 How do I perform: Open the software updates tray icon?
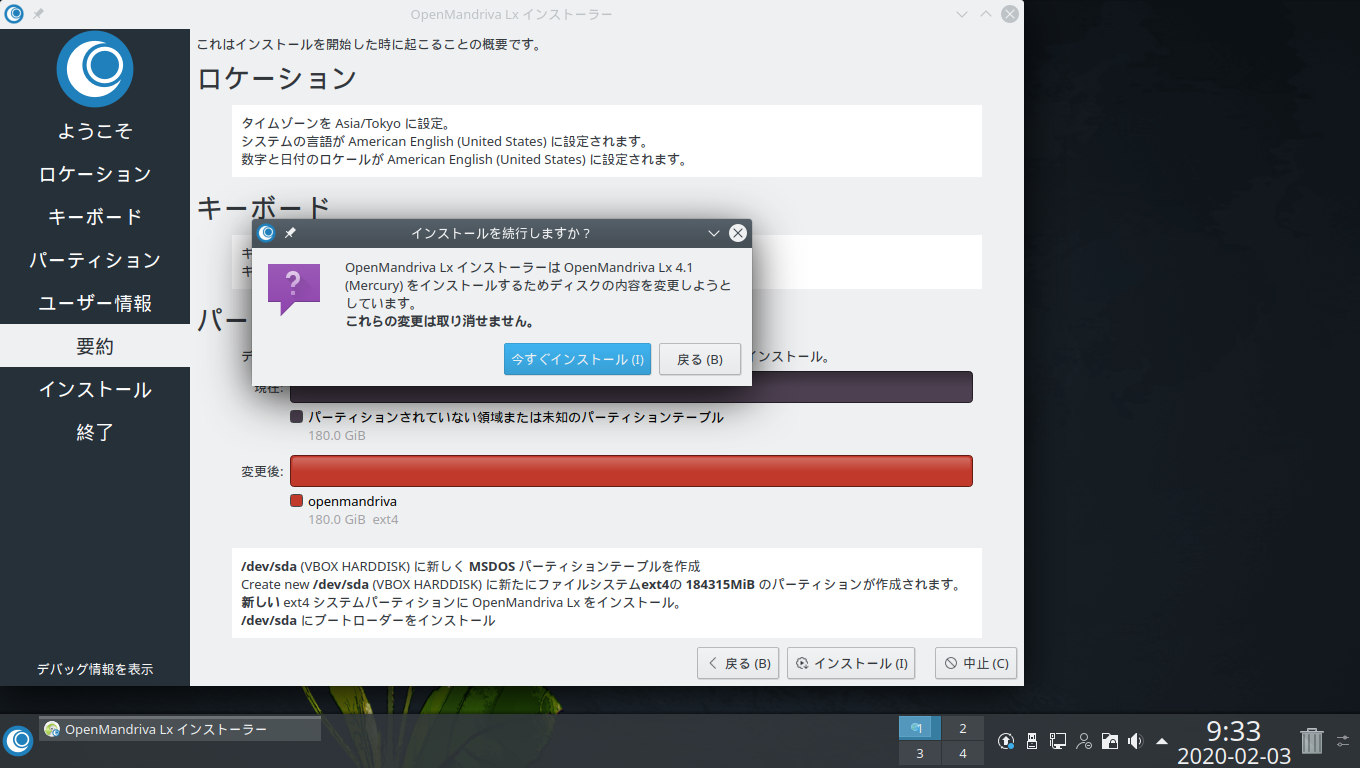tap(1007, 741)
